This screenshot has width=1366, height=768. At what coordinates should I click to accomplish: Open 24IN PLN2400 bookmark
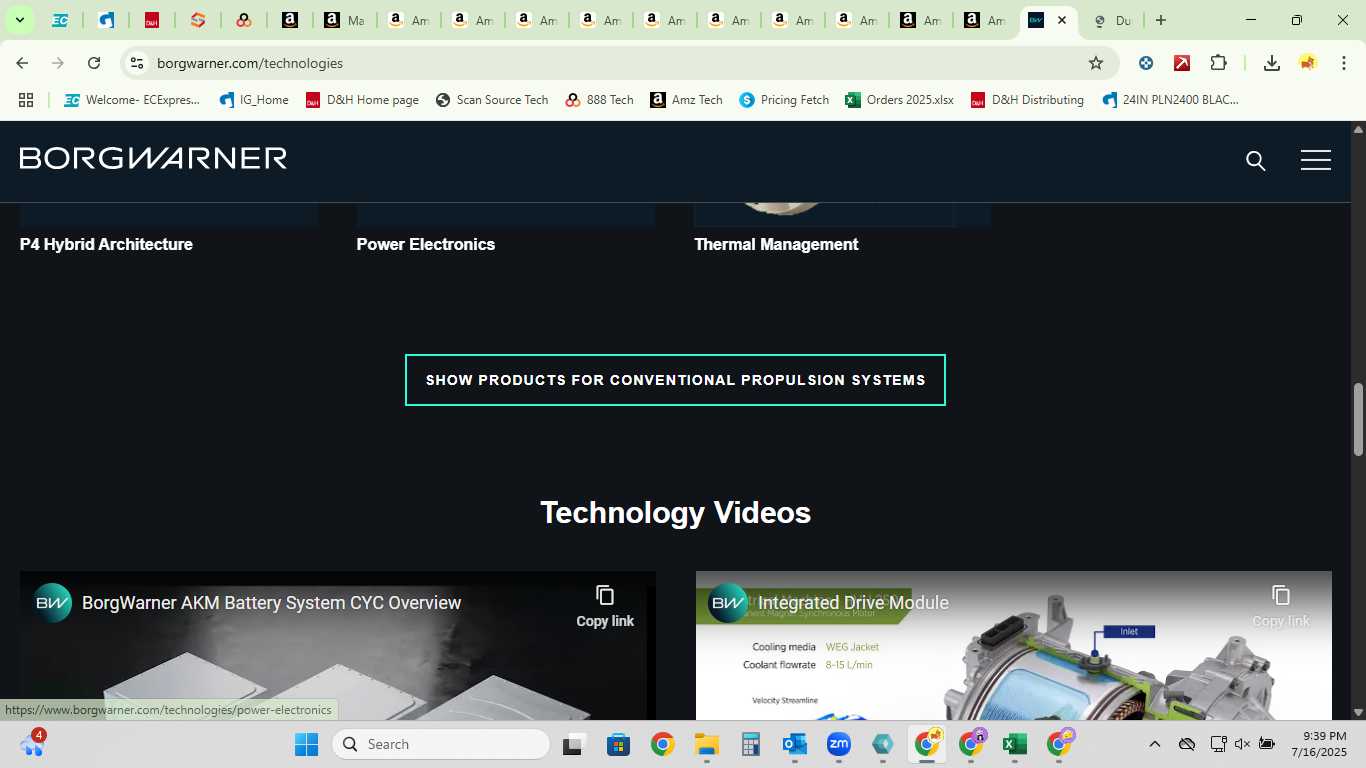pyautogui.click(x=1170, y=100)
